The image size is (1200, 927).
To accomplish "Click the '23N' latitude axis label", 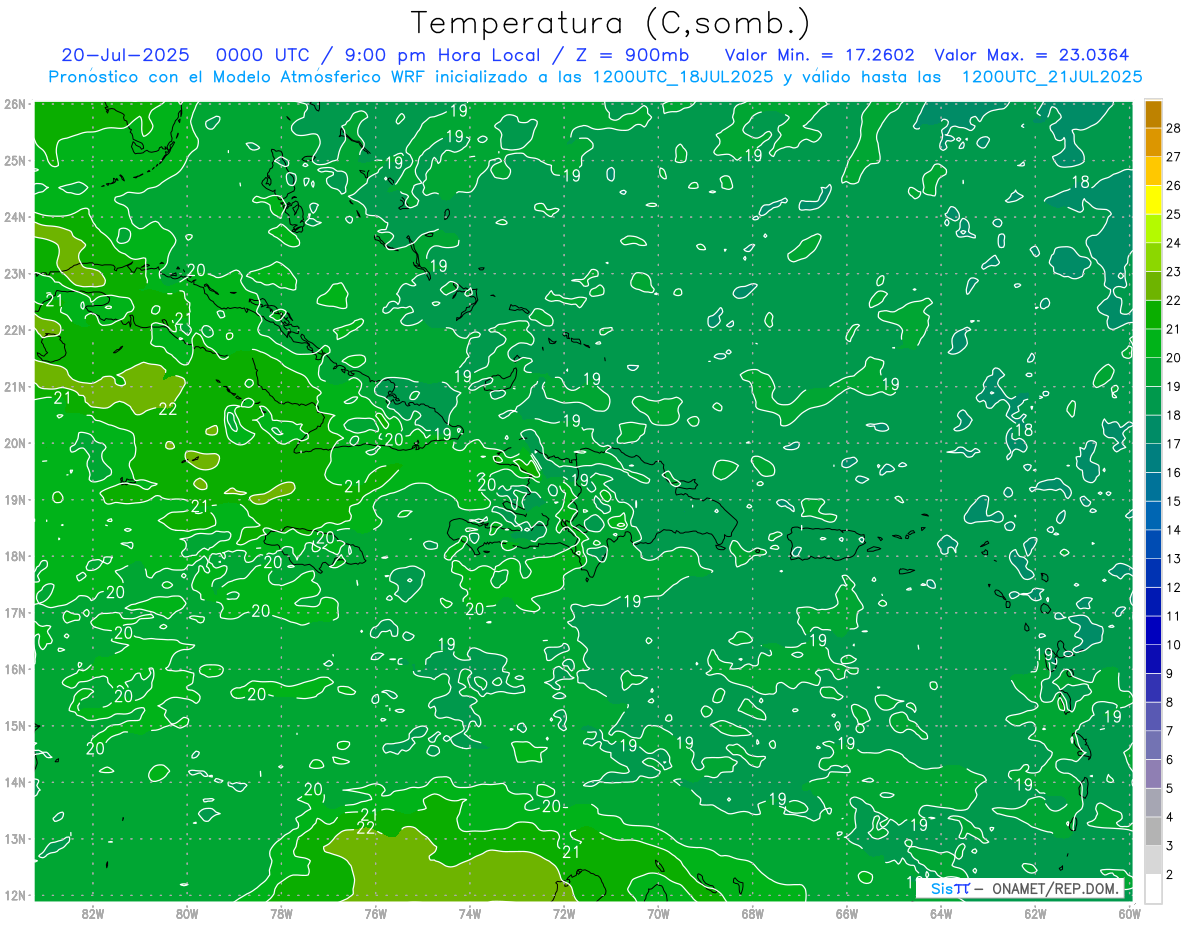I will (x=14, y=273).
